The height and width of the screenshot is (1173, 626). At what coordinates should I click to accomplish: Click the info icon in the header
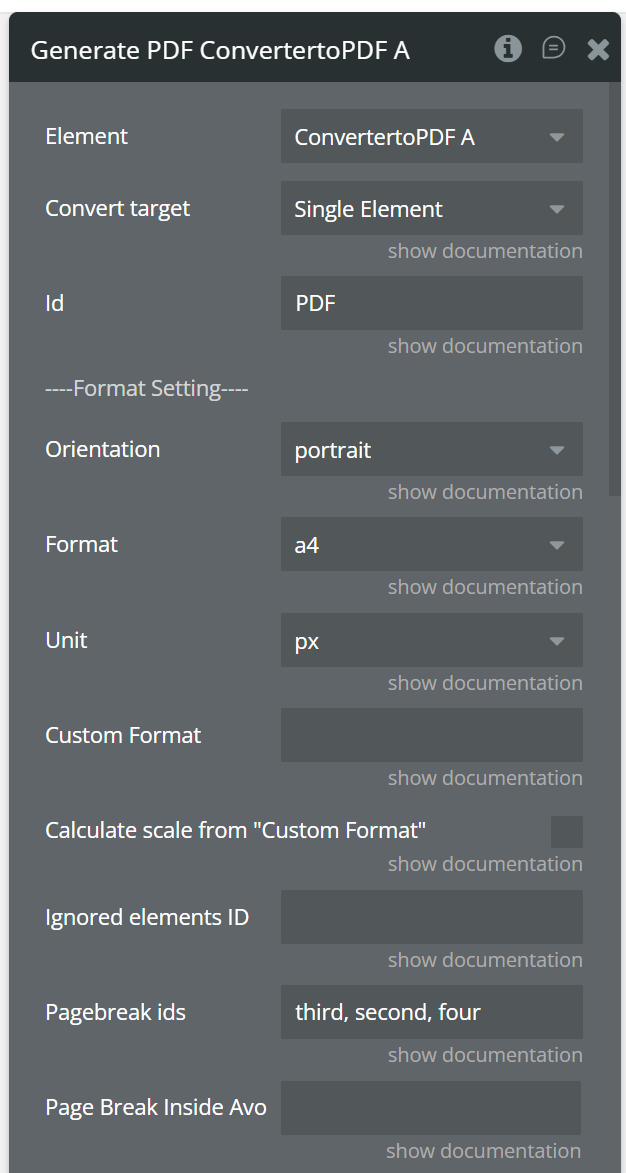click(508, 49)
